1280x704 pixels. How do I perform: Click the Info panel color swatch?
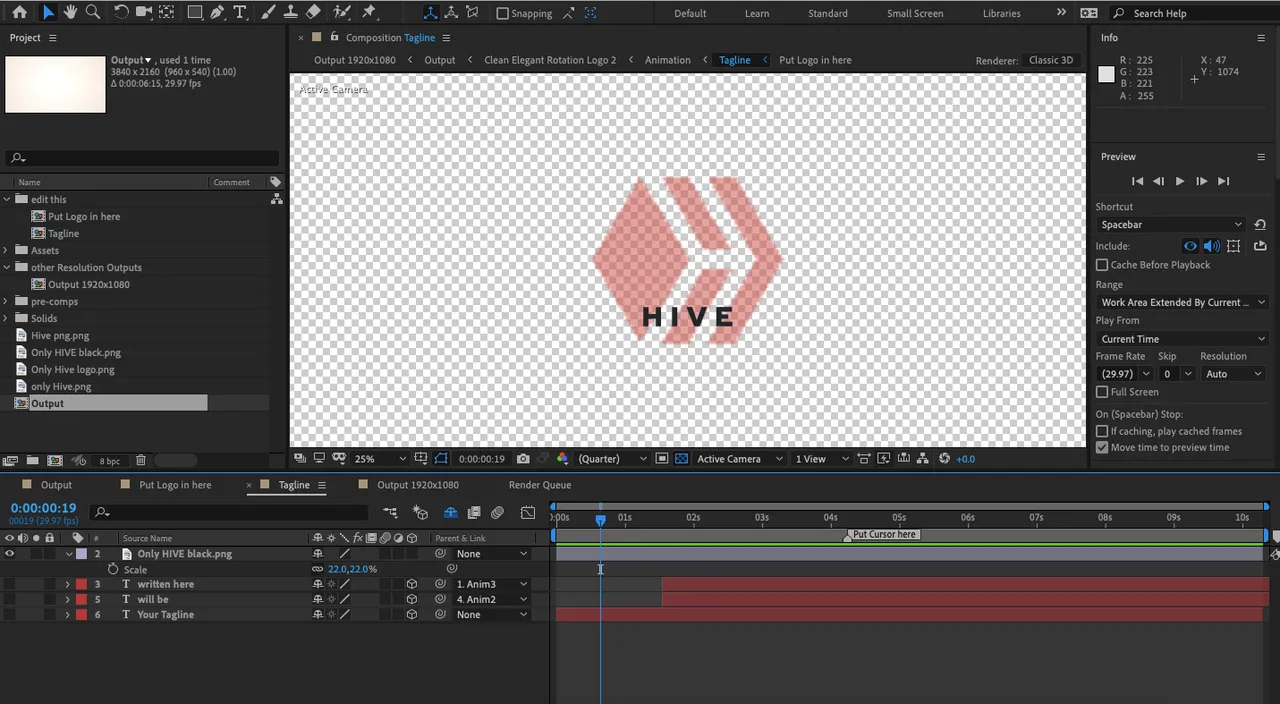1106,74
